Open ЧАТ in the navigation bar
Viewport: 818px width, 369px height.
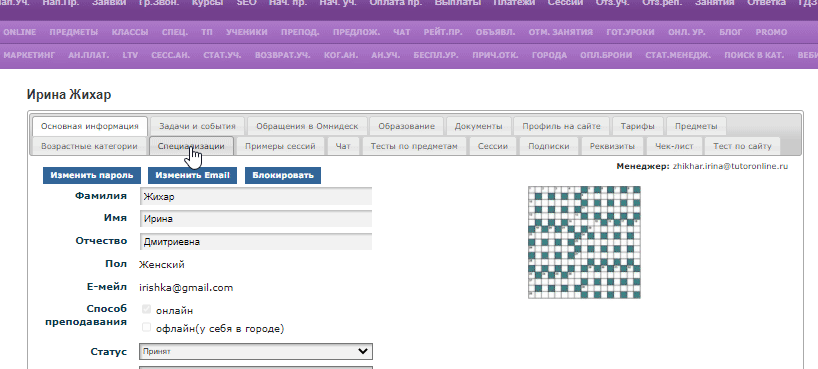402,32
